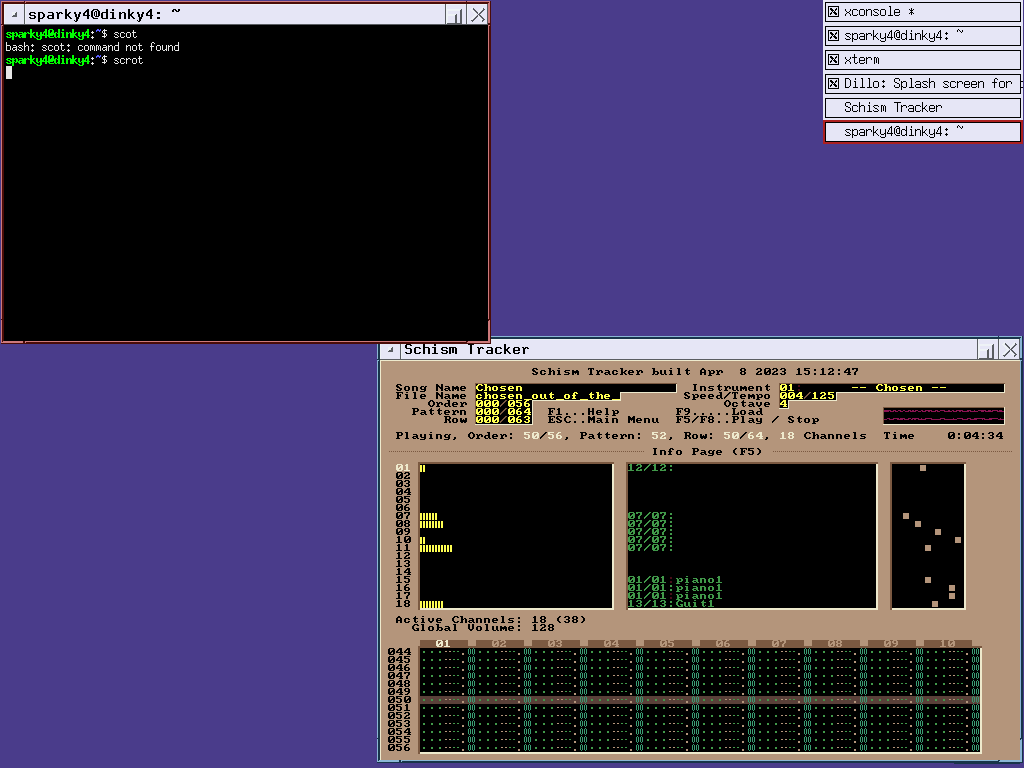Click channel 11 volume bar
1024x768 pixels.
pyautogui.click(x=436, y=548)
